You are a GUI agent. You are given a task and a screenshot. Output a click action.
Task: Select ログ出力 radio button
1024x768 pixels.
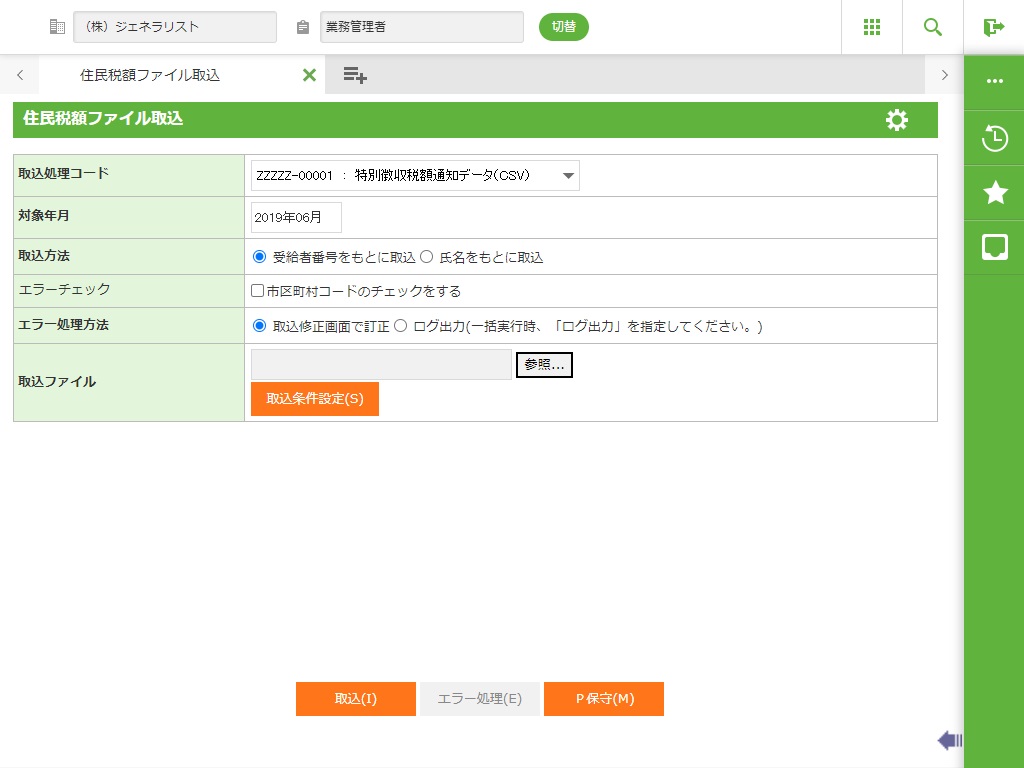click(x=401, y=326)
